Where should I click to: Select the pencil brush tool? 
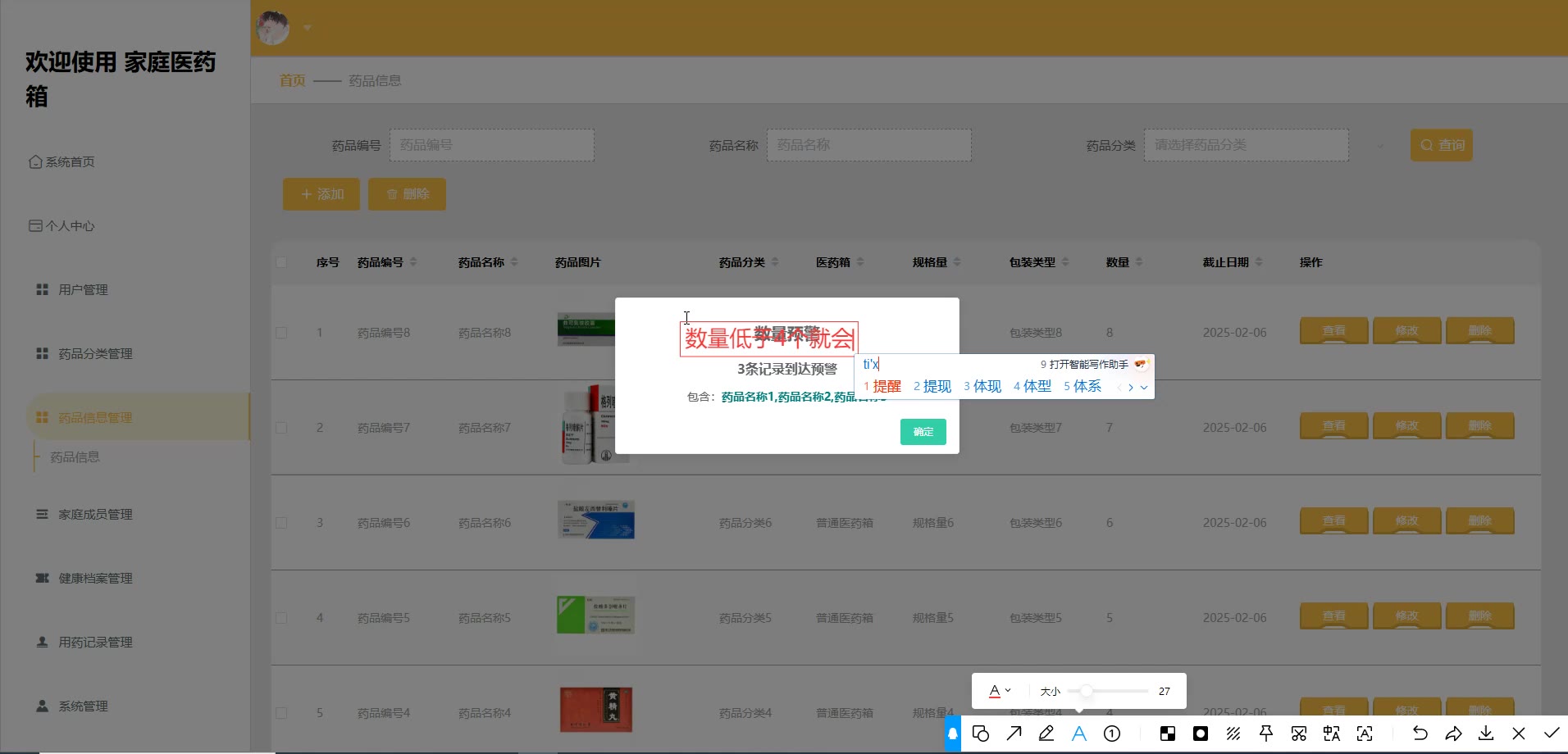(x=1046, y=734)
